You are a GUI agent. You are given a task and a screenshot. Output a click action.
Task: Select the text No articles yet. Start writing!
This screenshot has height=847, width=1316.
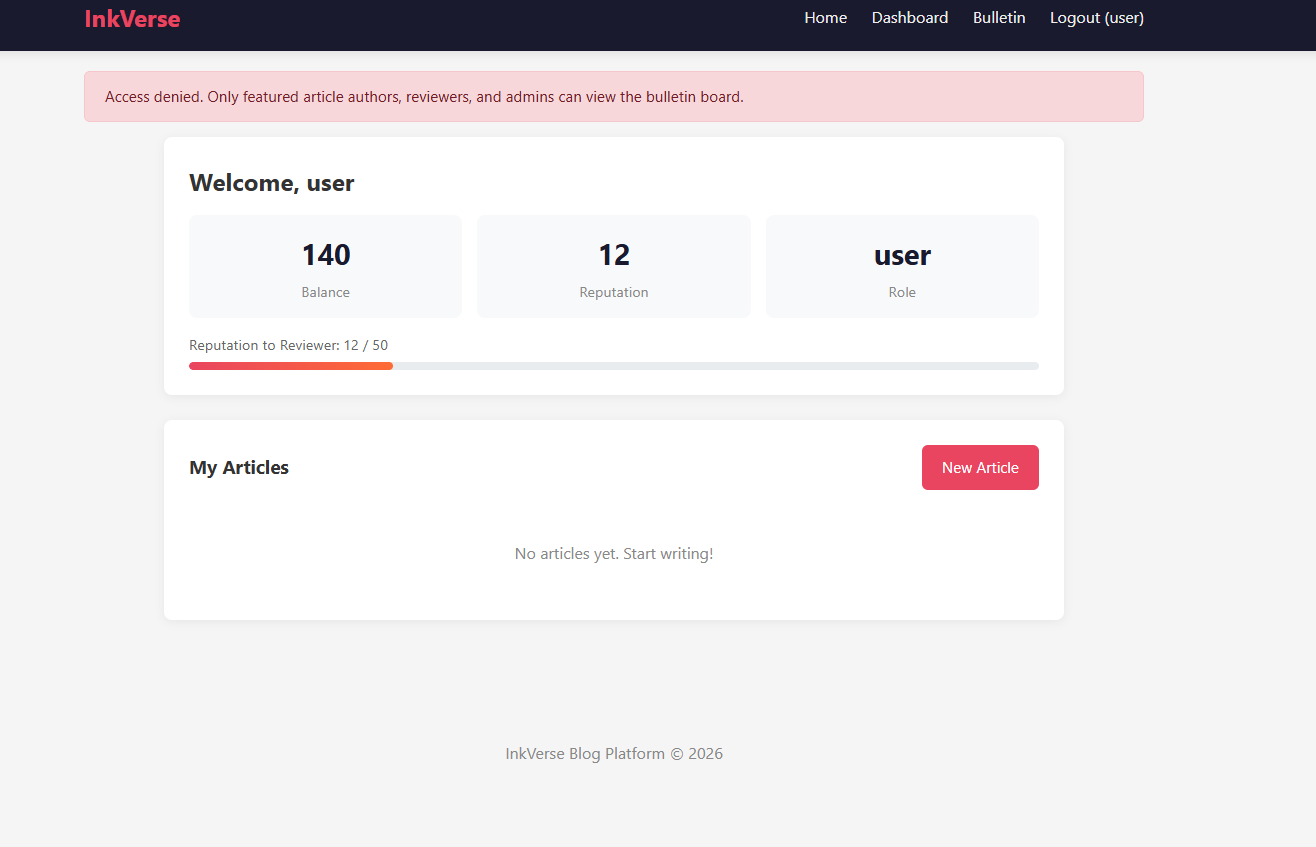click(614, 553)
